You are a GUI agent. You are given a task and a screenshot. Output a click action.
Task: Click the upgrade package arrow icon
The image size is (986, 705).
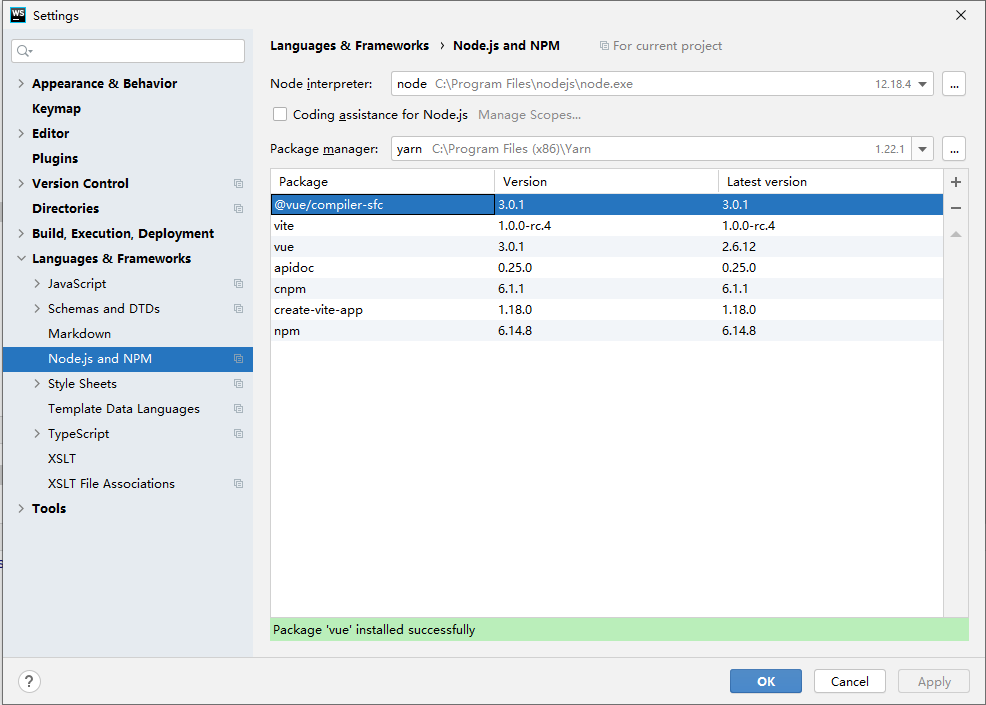click(956, 234)
